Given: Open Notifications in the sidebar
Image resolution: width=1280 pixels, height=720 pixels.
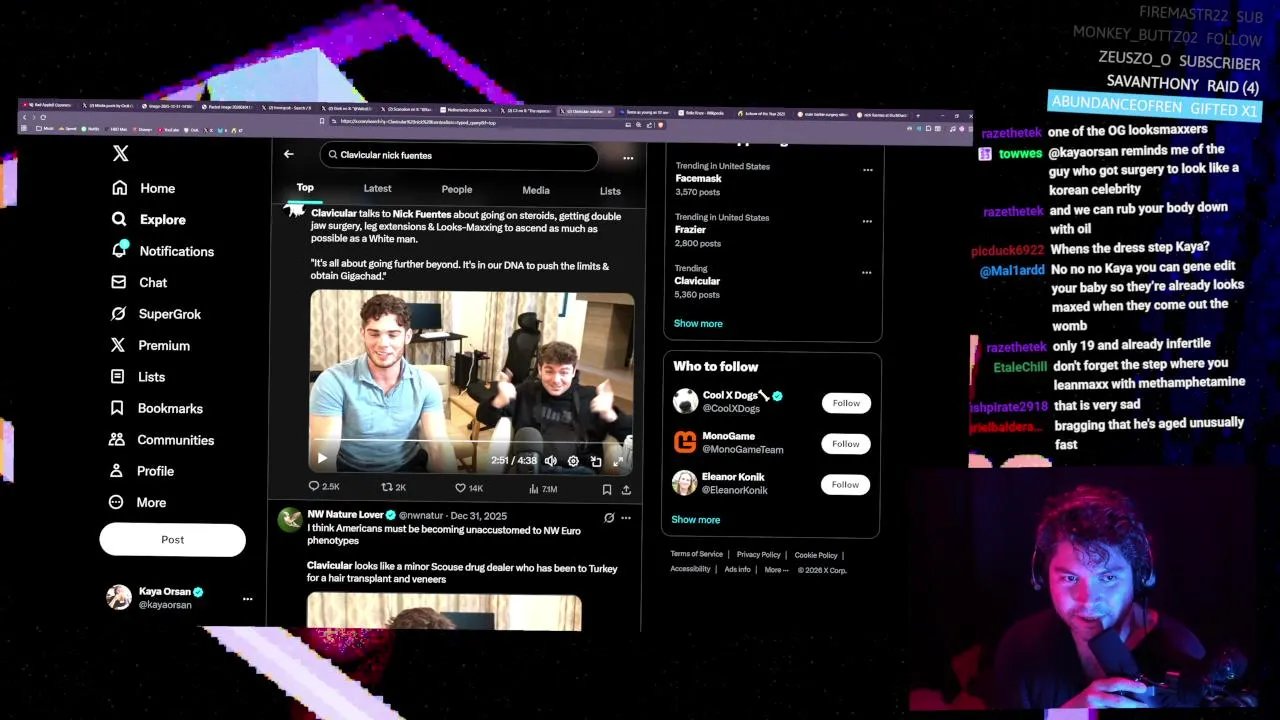Looking at the screenshot, I should coord(163,251).
